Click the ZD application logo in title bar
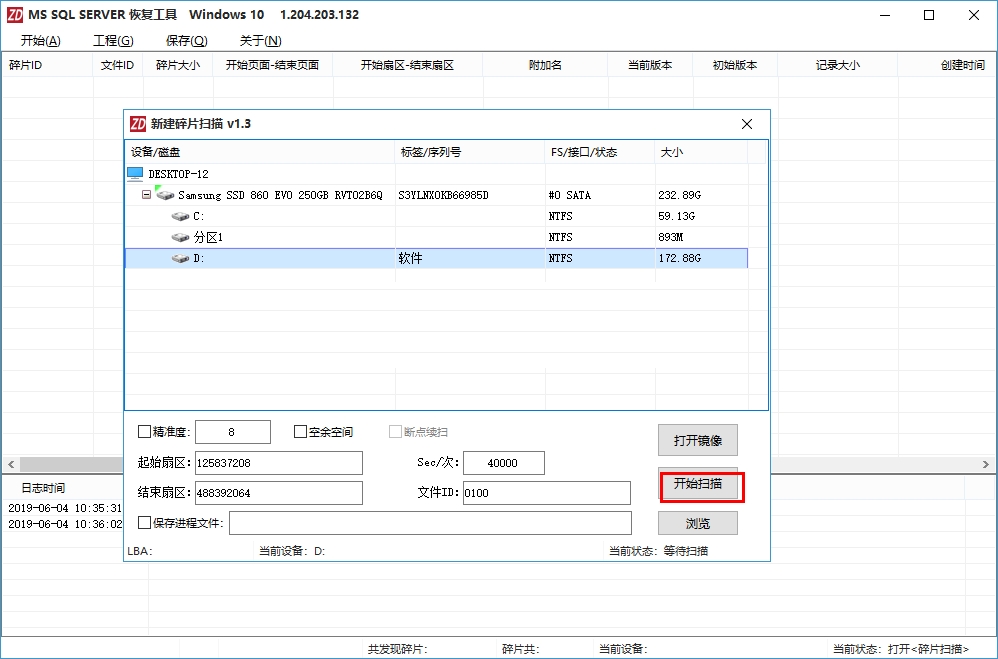998x659 pixels. tap(15, 15)
